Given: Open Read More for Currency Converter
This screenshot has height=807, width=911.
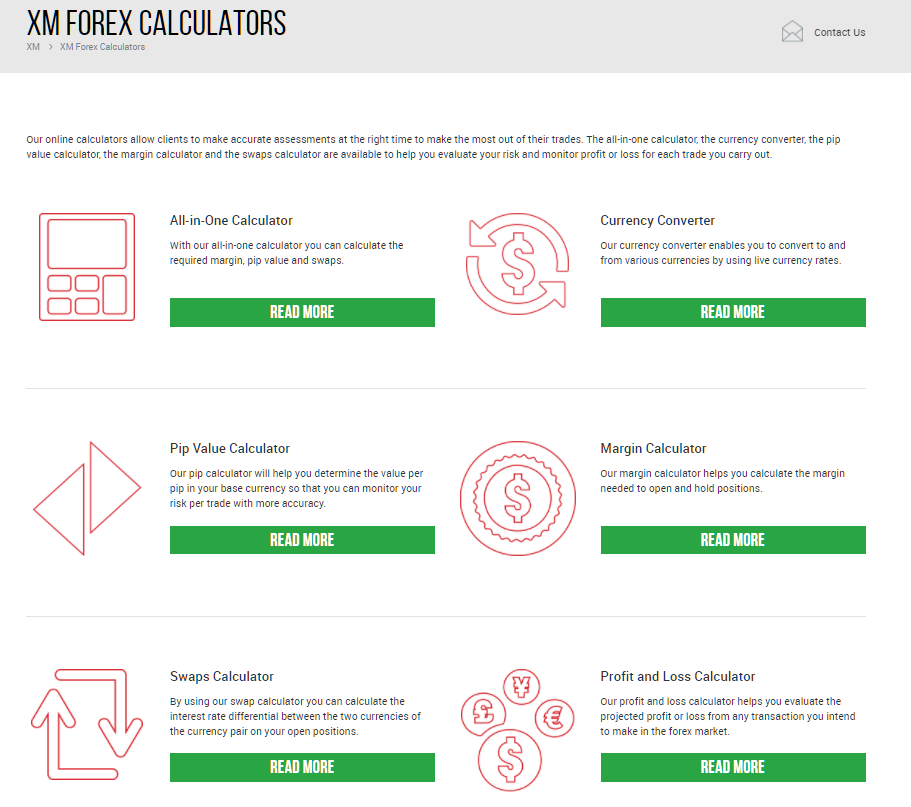Looking at the screenshot, I should point(733,313).
